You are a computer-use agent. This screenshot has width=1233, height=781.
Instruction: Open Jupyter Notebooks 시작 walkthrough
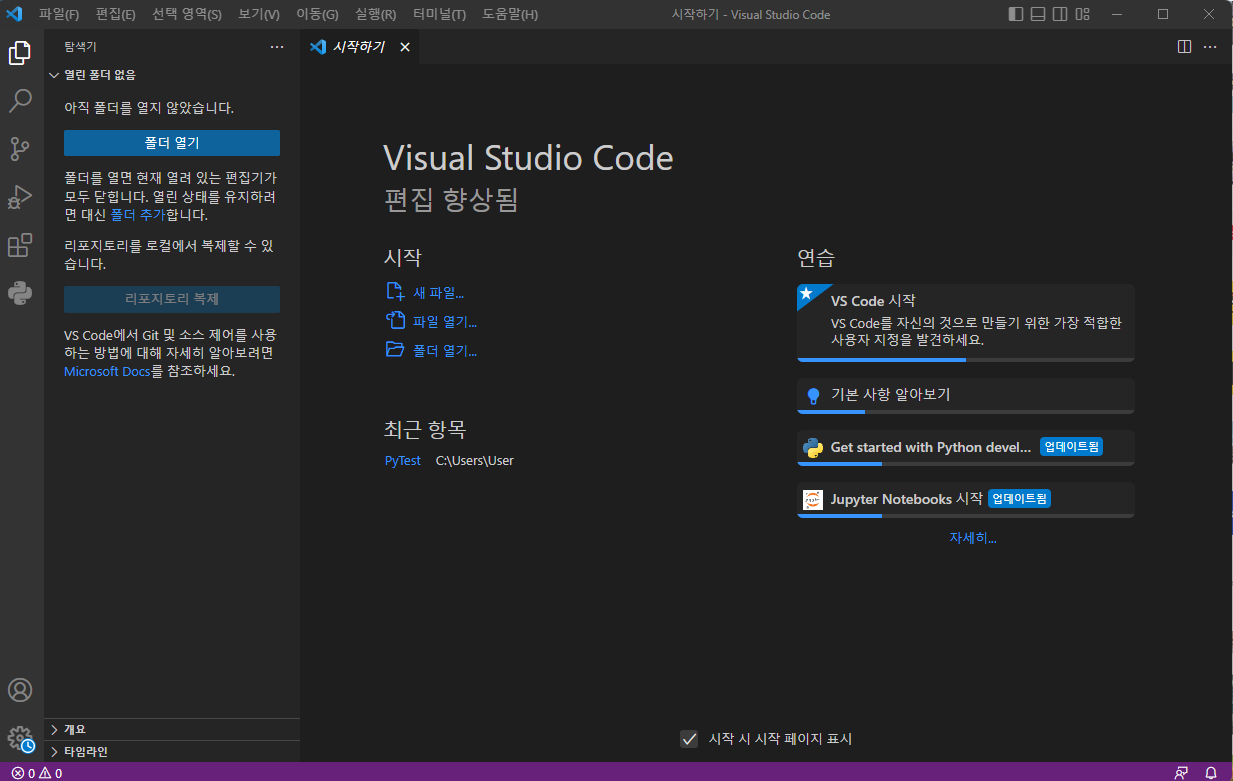coord(966,499)
